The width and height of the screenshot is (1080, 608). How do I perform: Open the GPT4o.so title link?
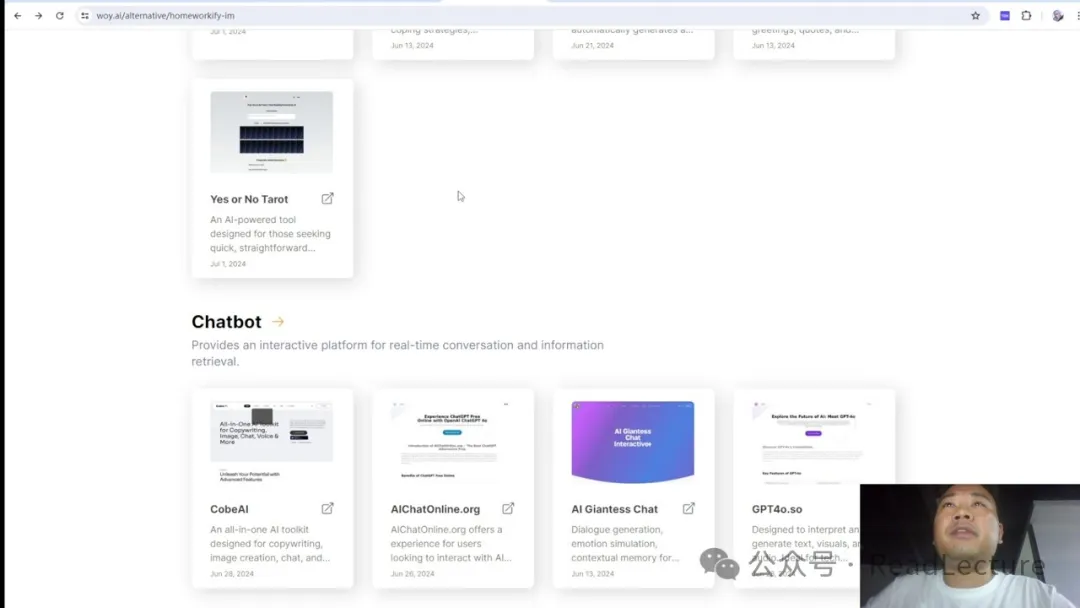coord(777,510)
